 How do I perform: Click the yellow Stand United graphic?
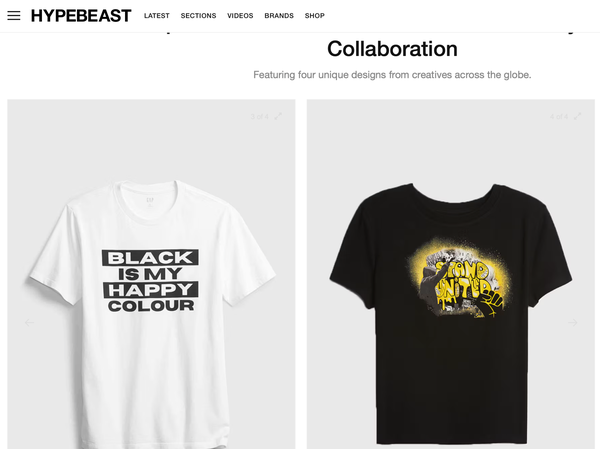[460, 280]
